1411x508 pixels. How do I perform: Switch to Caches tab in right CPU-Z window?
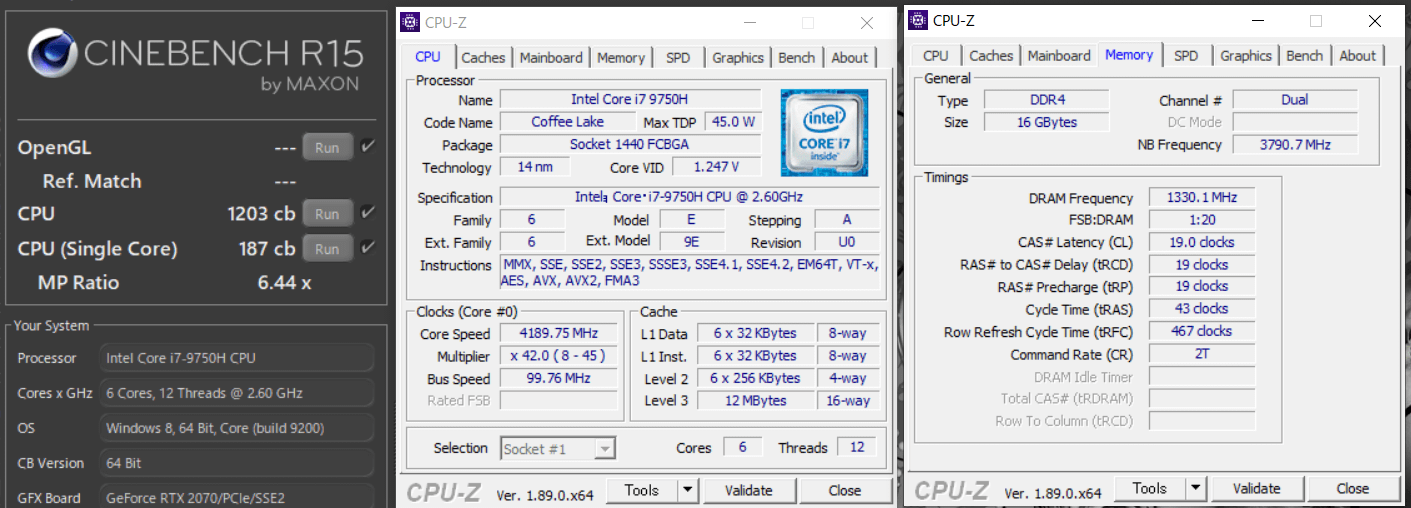coord(992,56)
